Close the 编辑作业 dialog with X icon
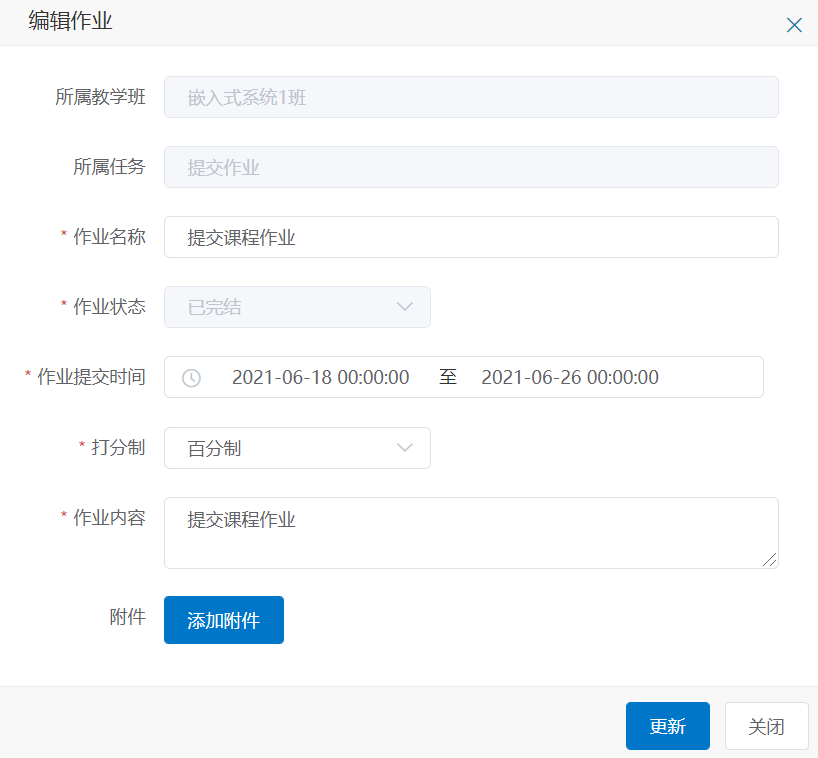 (x=794, y=25)
